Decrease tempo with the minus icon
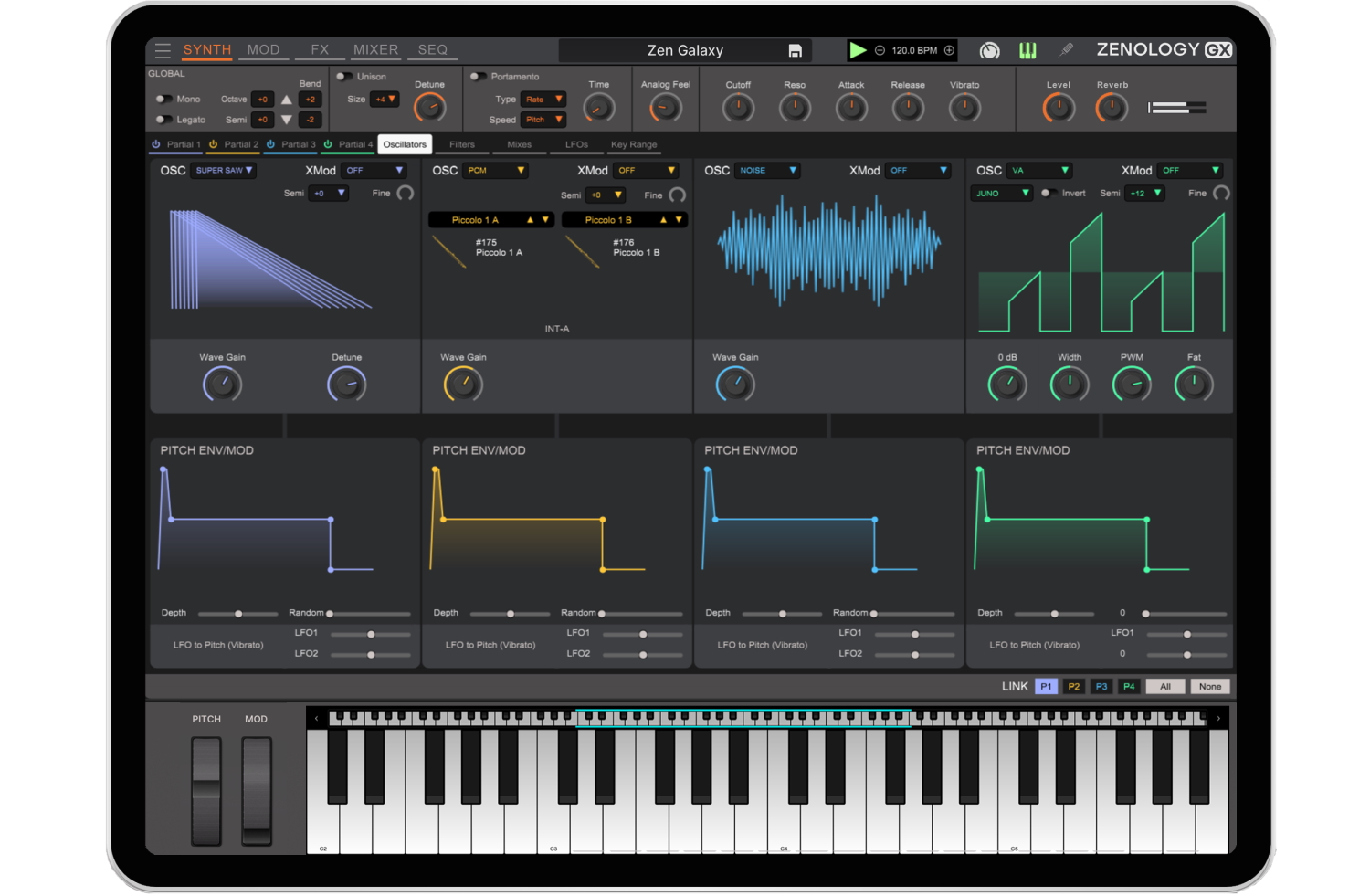Viewport: 1370px width, 896px height. (x=880, y=50)
